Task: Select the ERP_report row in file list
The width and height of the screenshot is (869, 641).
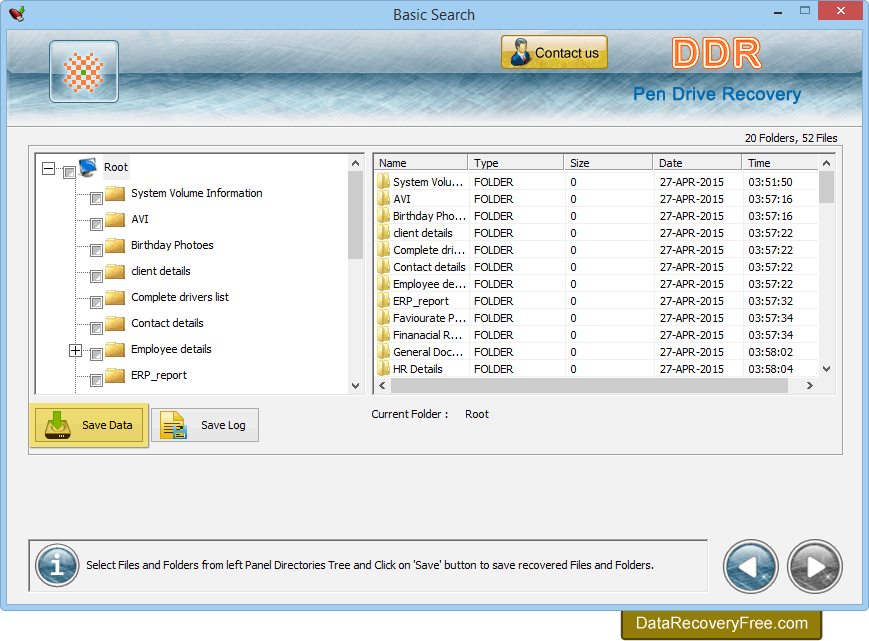Action: [596, 301]
